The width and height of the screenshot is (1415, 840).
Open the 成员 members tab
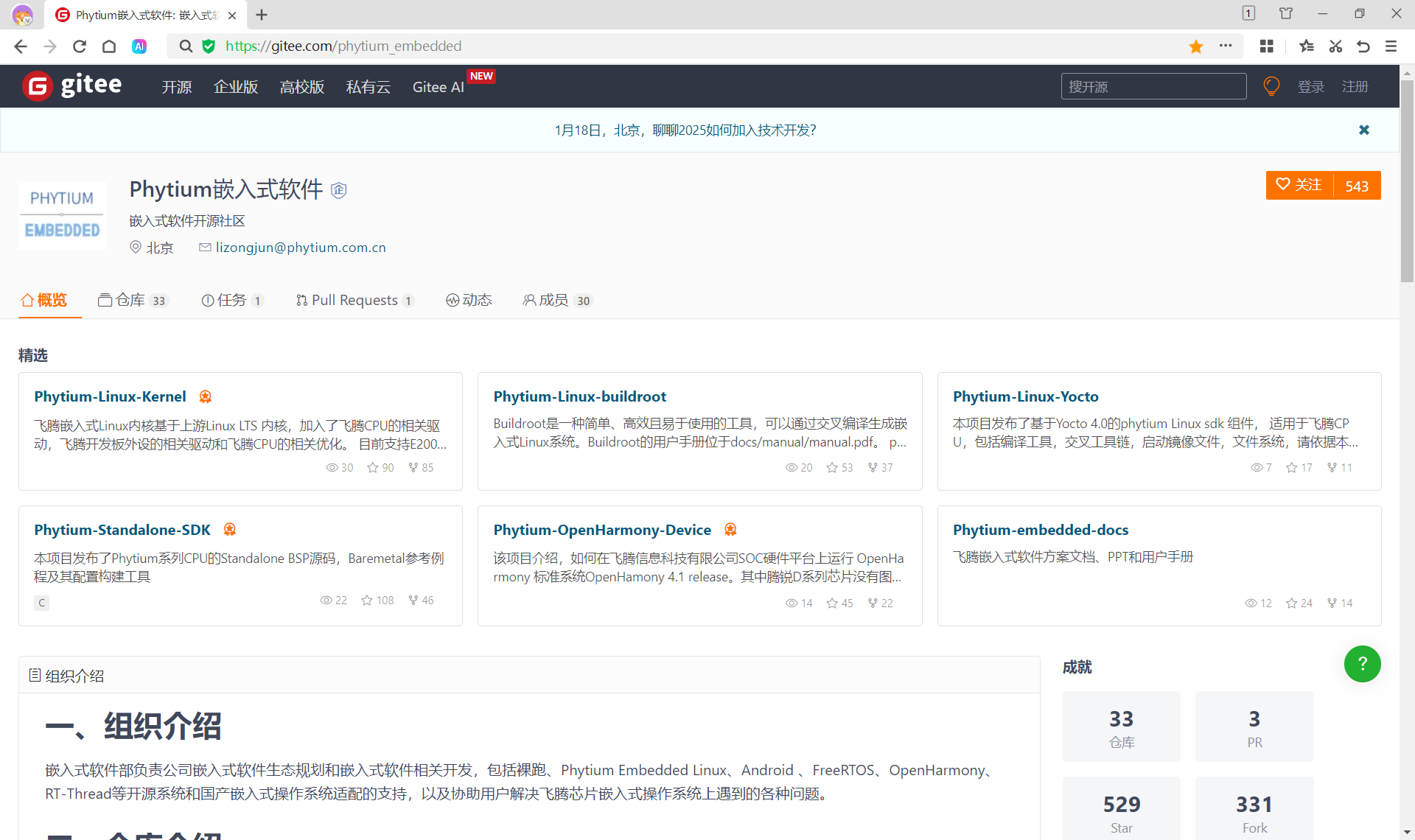[557, 300]
